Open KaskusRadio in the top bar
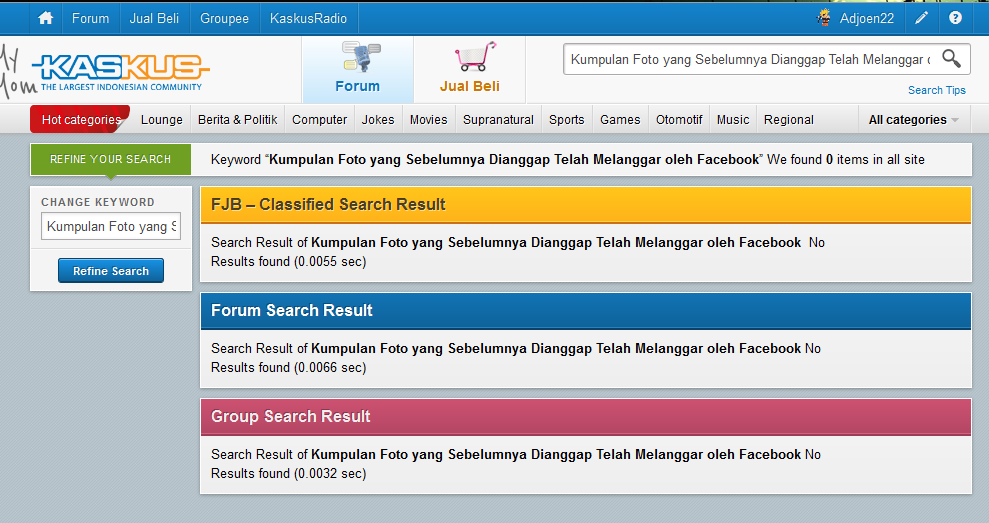 coord(308,18)
